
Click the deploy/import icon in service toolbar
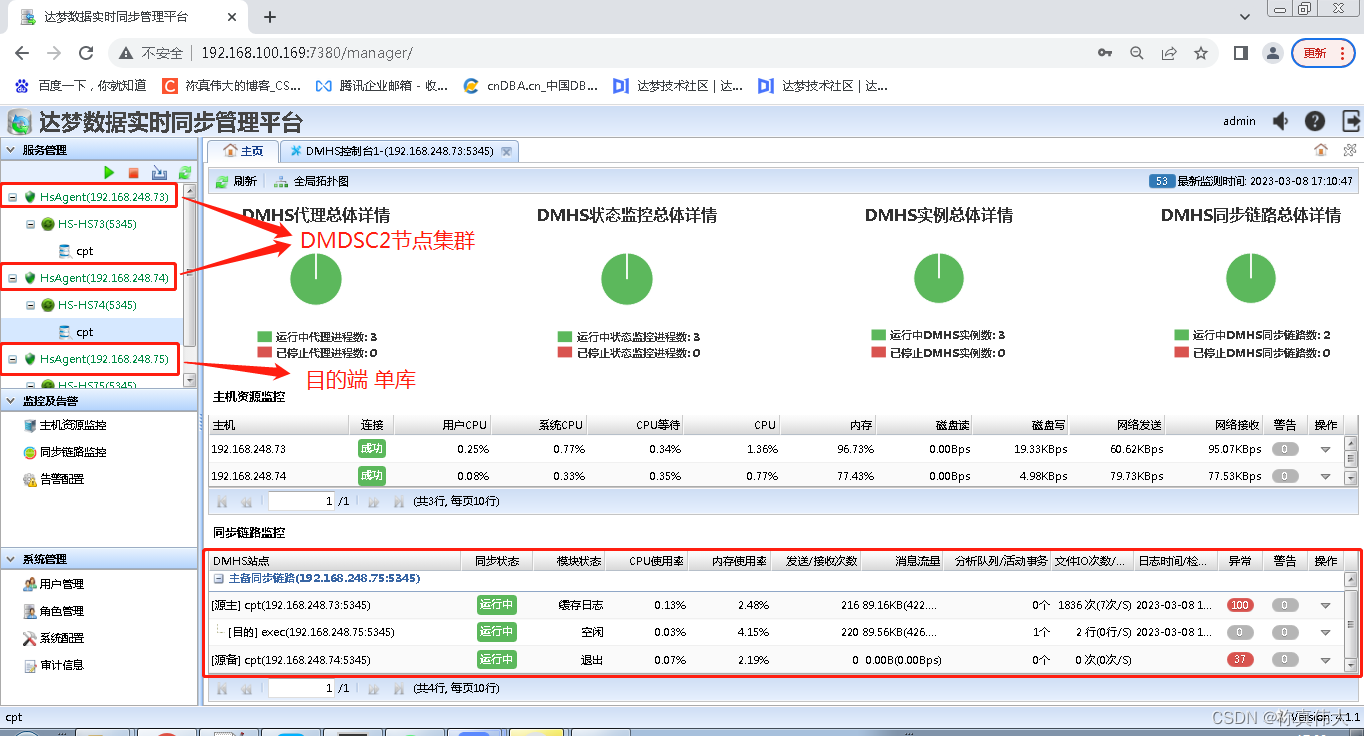click(x=159, y=173)
